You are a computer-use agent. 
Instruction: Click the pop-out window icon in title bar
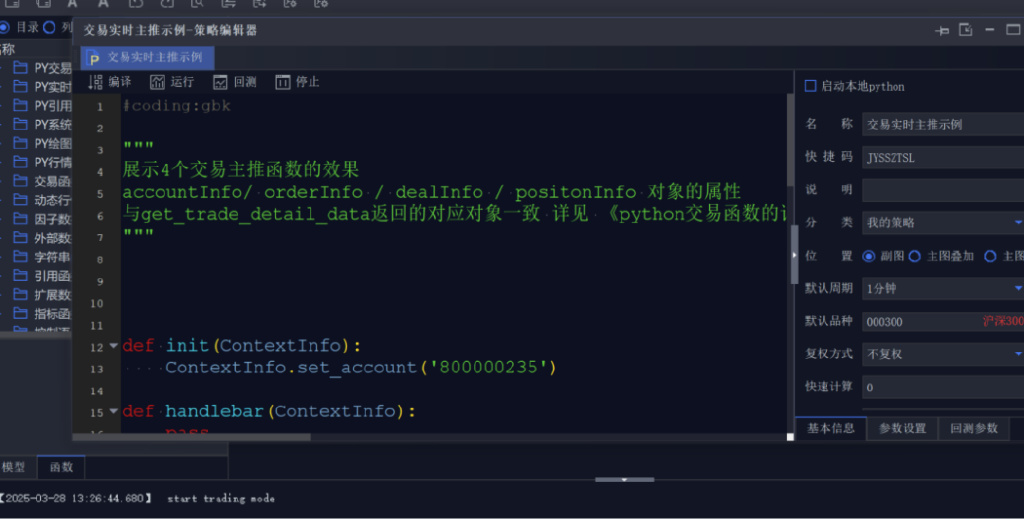(x=965, y=31)
